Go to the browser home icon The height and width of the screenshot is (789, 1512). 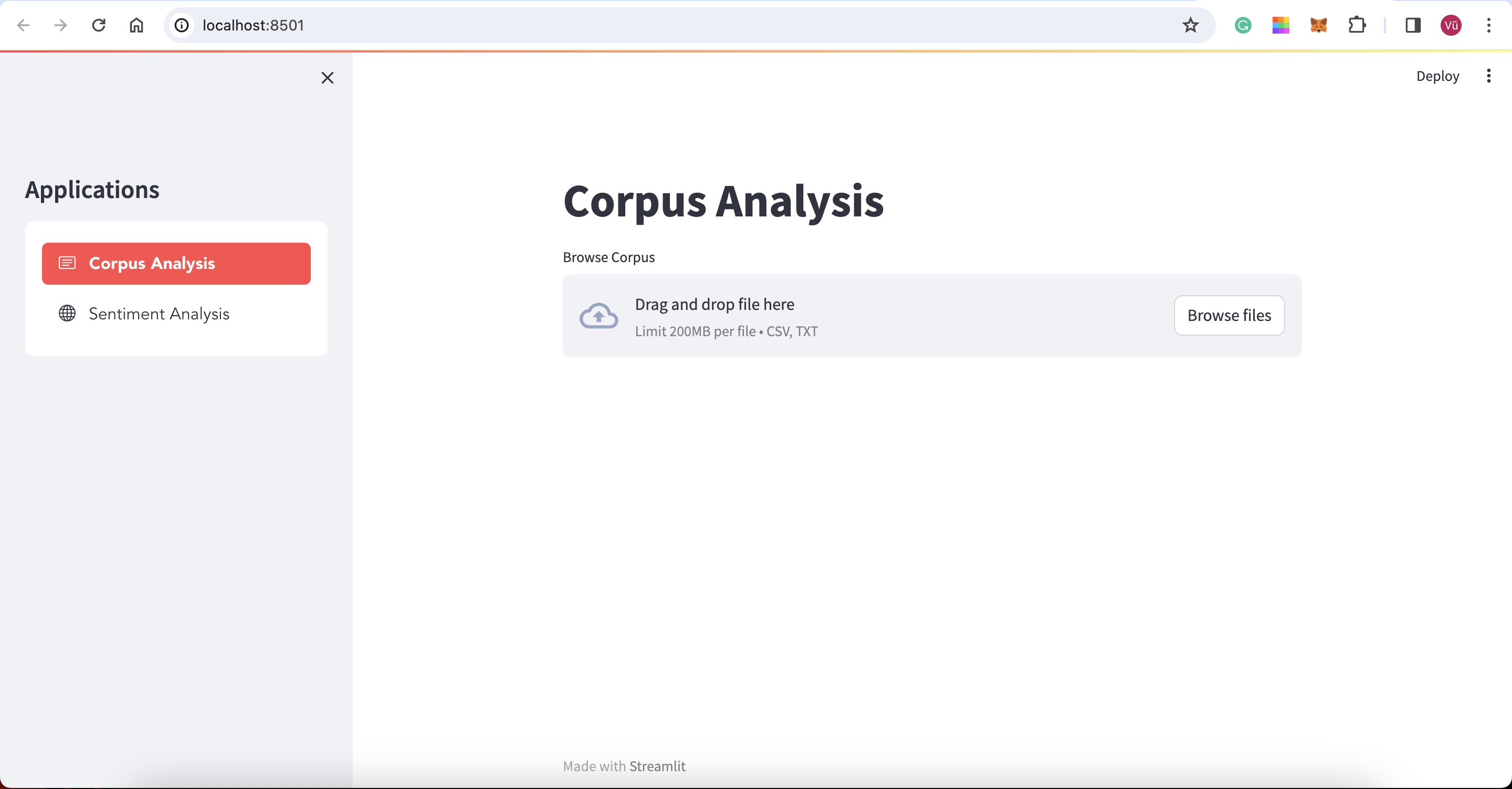[136, 25]
